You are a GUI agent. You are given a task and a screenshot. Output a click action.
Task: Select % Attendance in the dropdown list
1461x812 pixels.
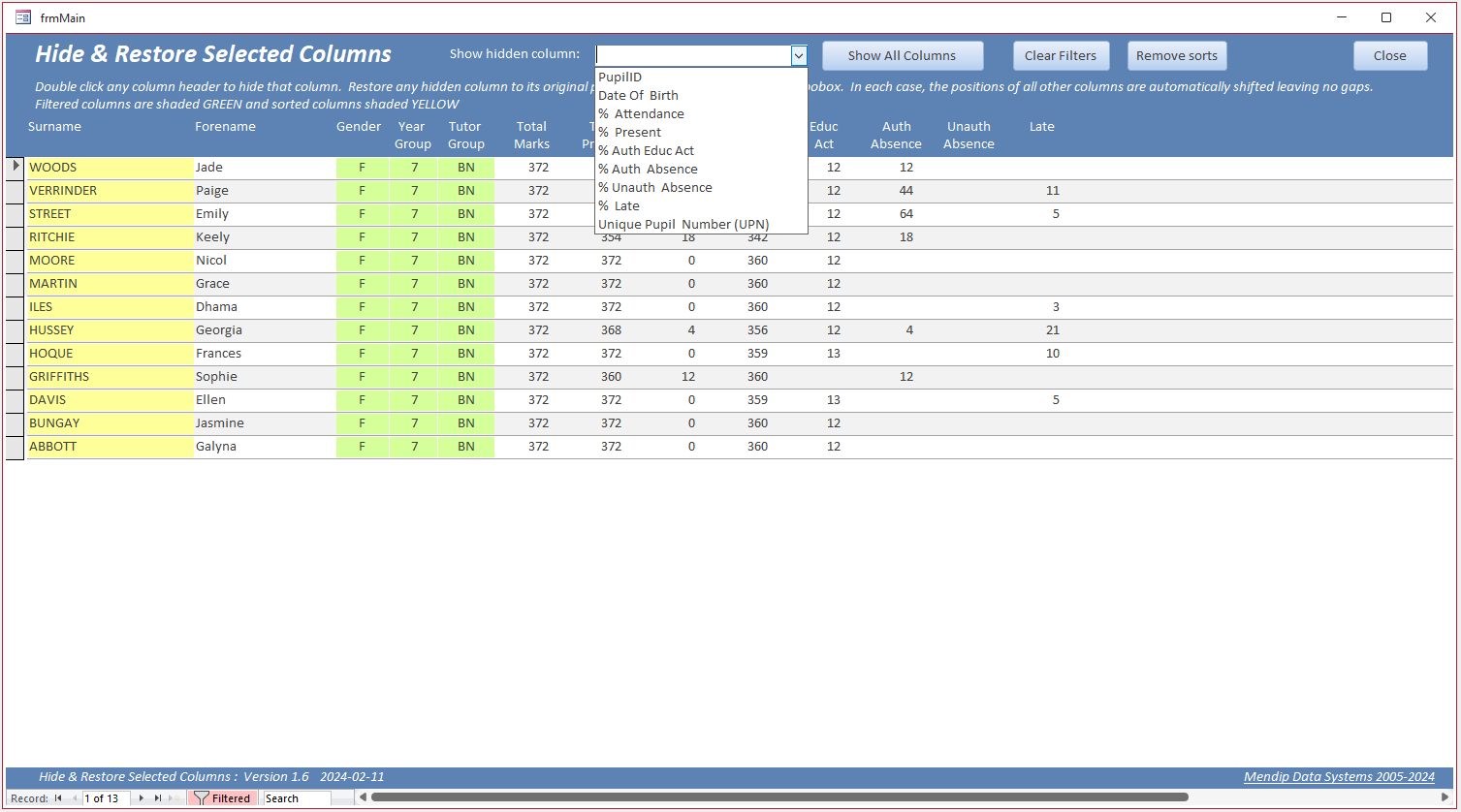[x=701, y=114]
